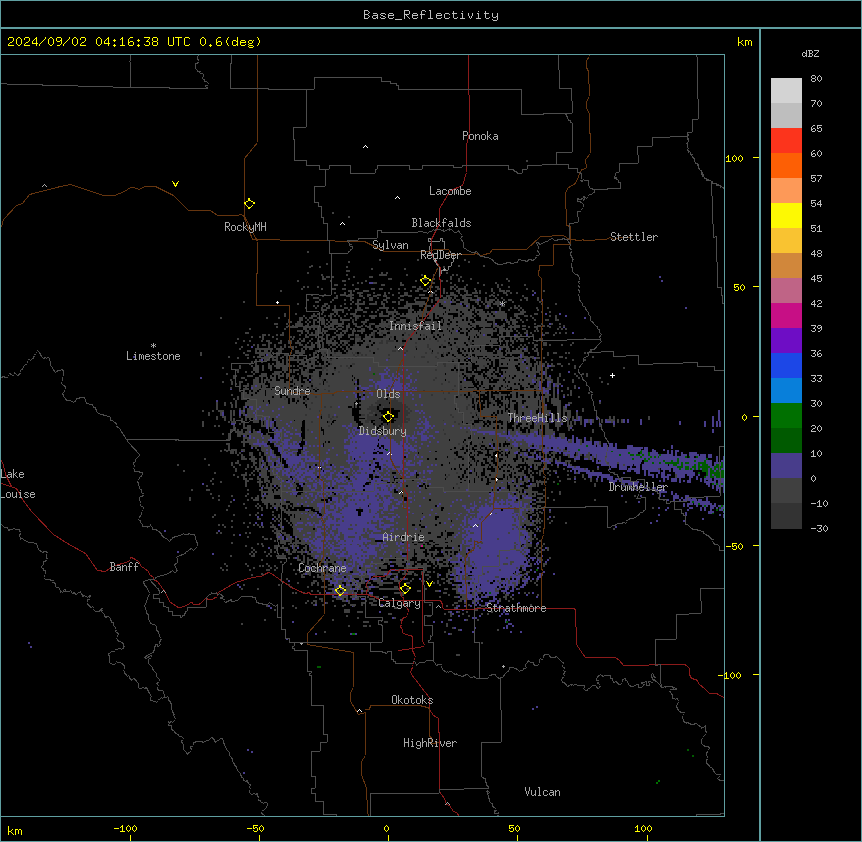This screenshot has height=842, width=862.
Task: Click the Blackfalds town label
Action: (441, 223)
